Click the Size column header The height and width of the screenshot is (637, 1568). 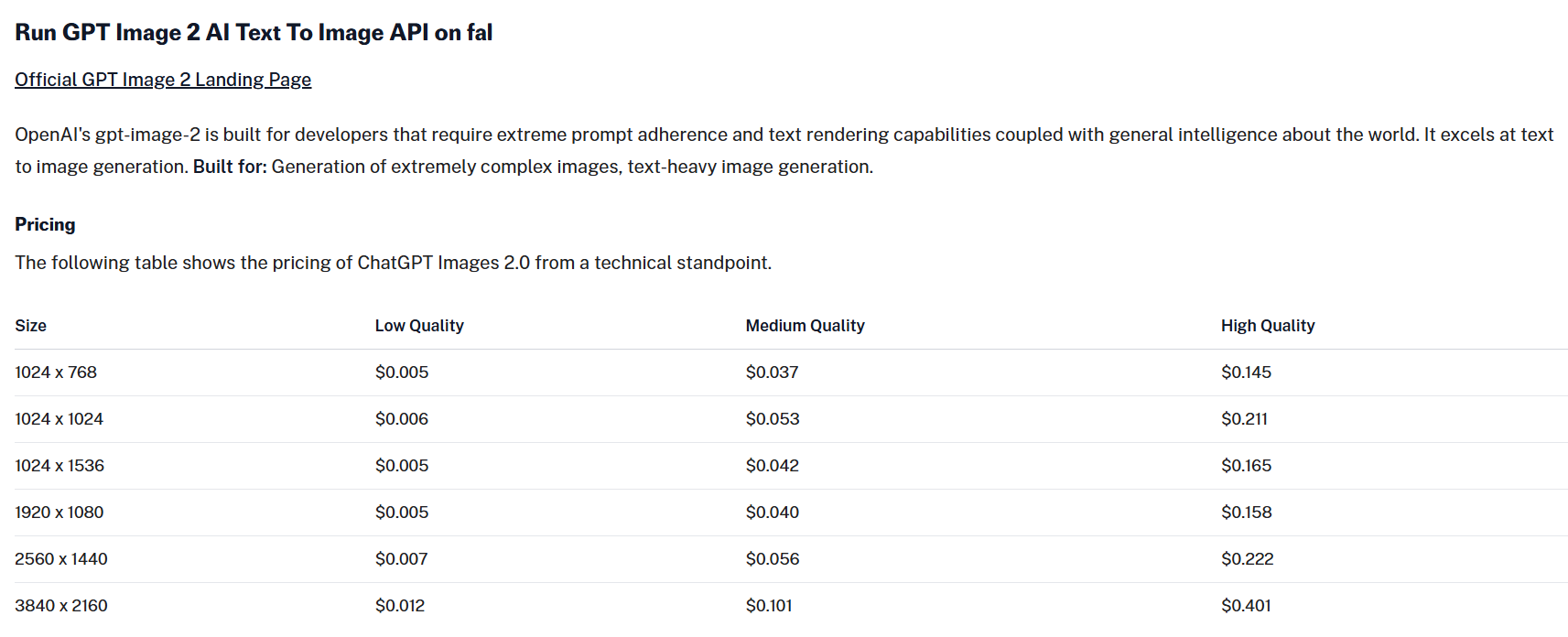(30, 326)
